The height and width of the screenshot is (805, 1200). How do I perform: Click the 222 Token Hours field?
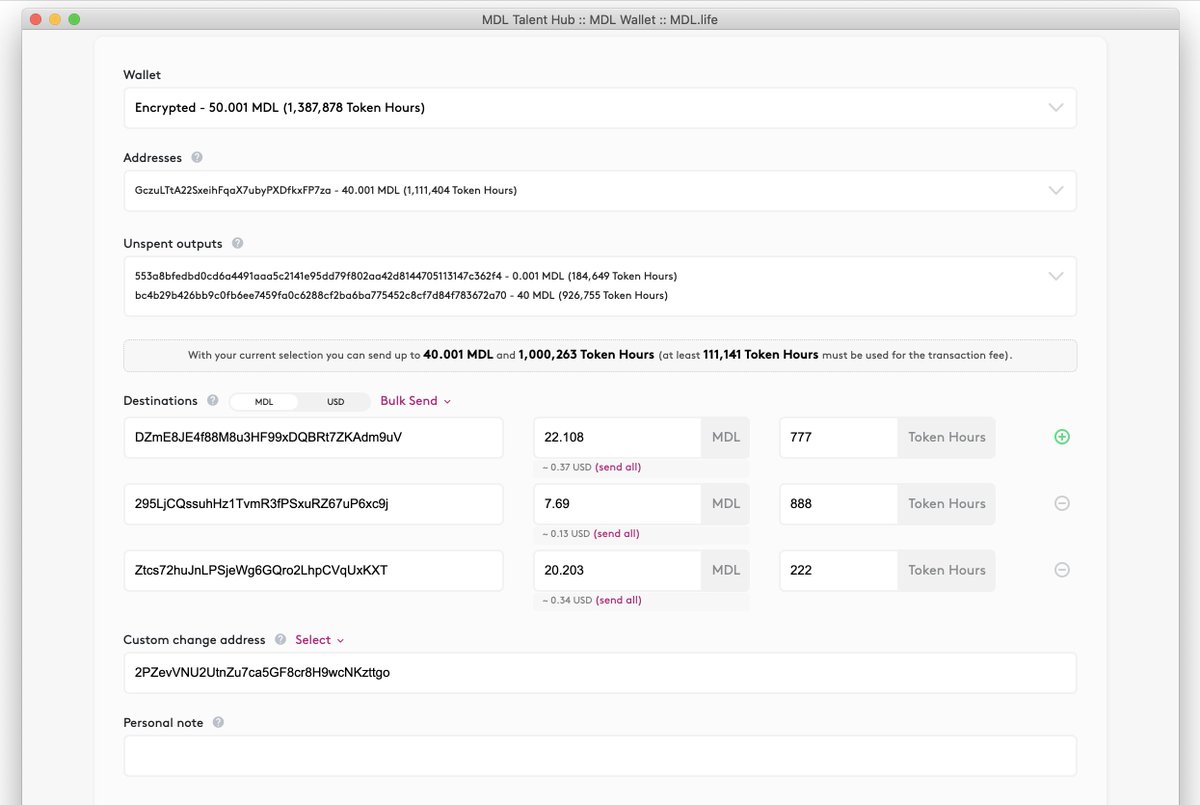pyautogui.click(x=838, y=570)
